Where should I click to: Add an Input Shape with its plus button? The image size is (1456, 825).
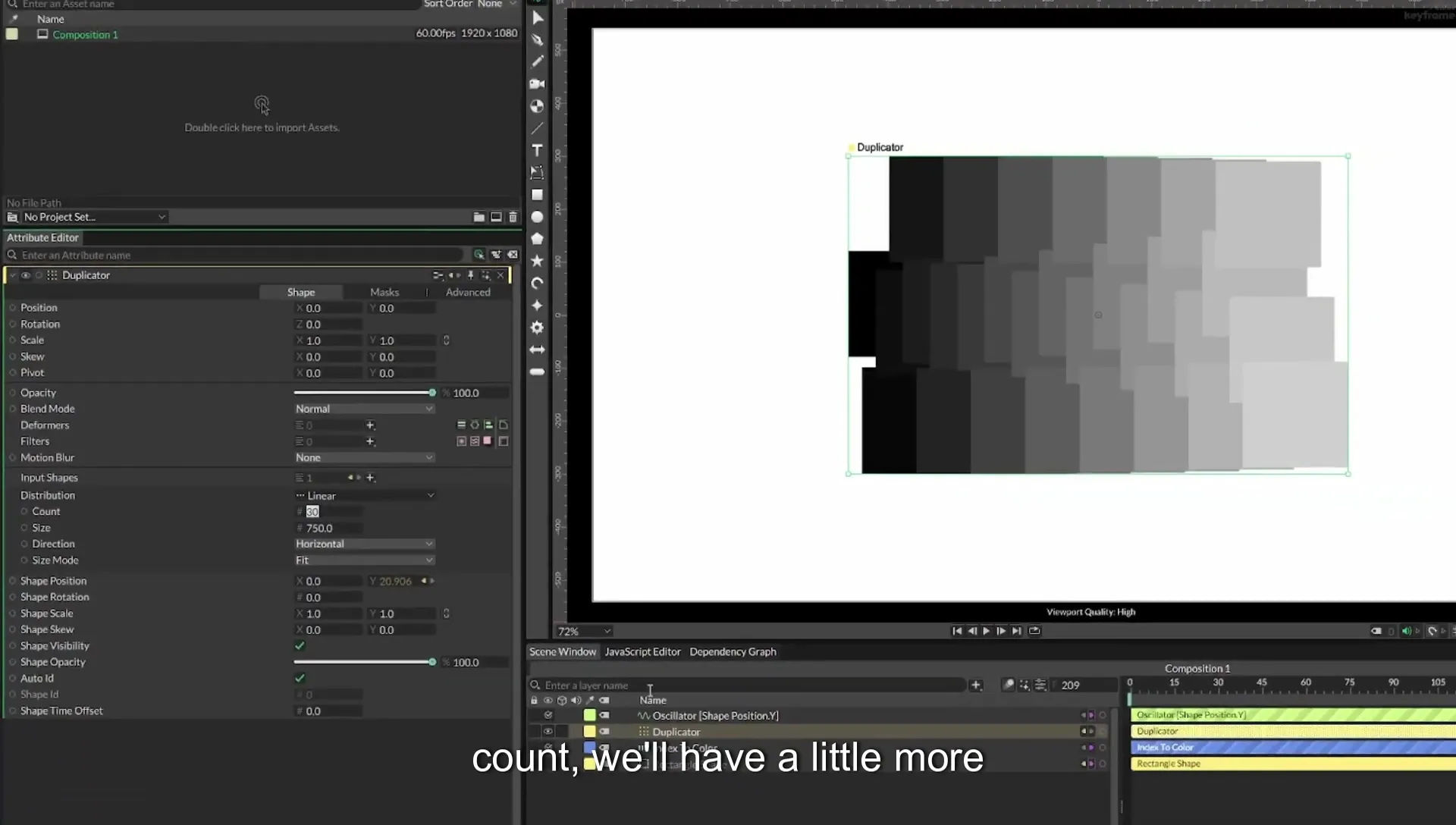370,478
